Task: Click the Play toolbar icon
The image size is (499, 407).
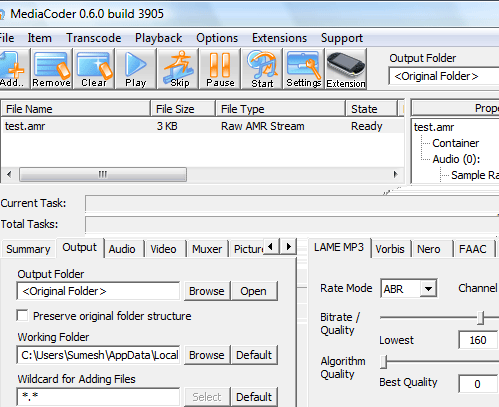Action: [x=136, y=69]
